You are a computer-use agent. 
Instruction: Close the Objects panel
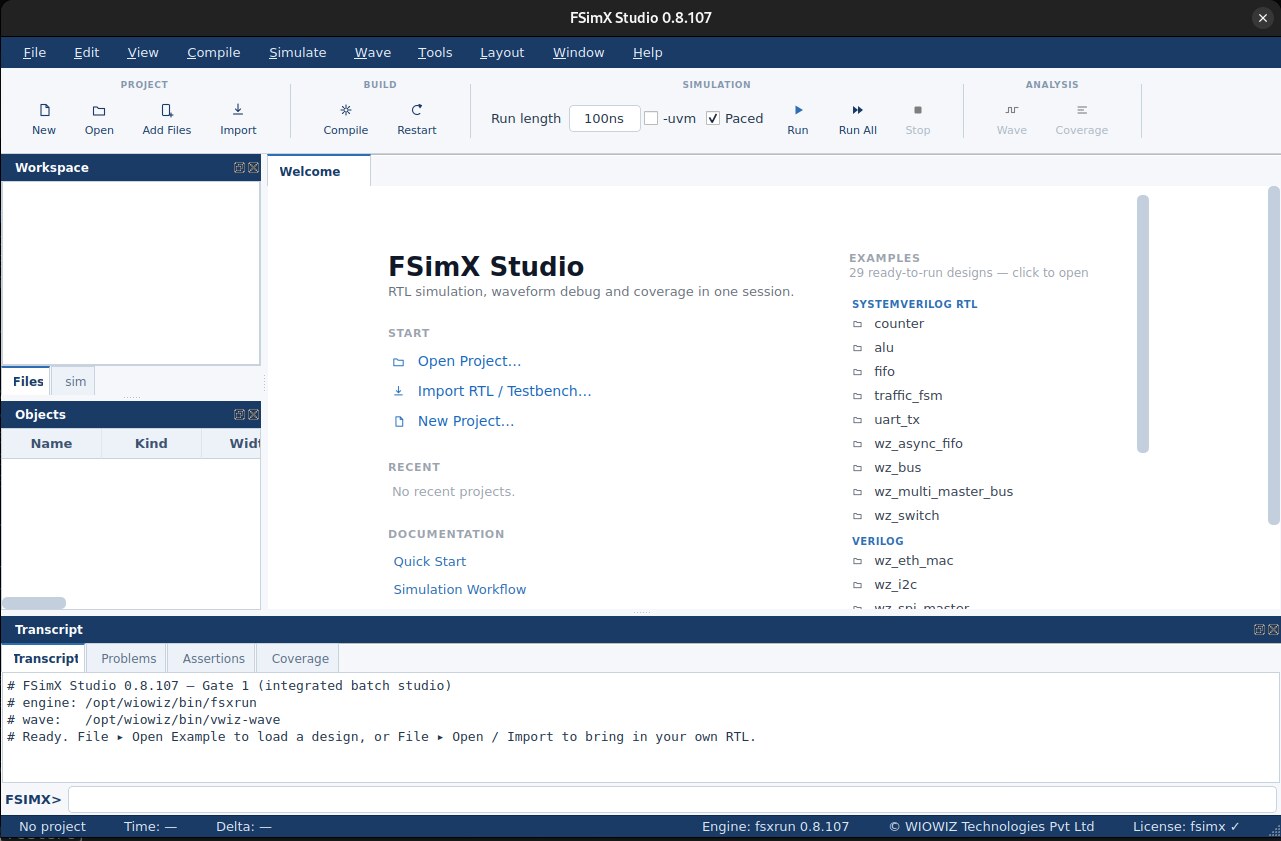tap(253, 414)
